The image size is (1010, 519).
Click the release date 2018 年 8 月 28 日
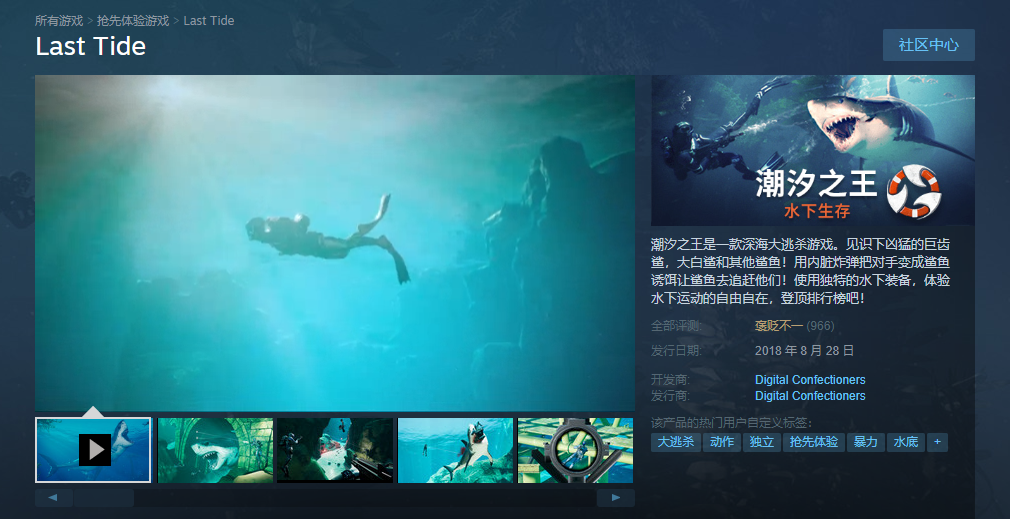pyautogui.click(x=805, y=351)
